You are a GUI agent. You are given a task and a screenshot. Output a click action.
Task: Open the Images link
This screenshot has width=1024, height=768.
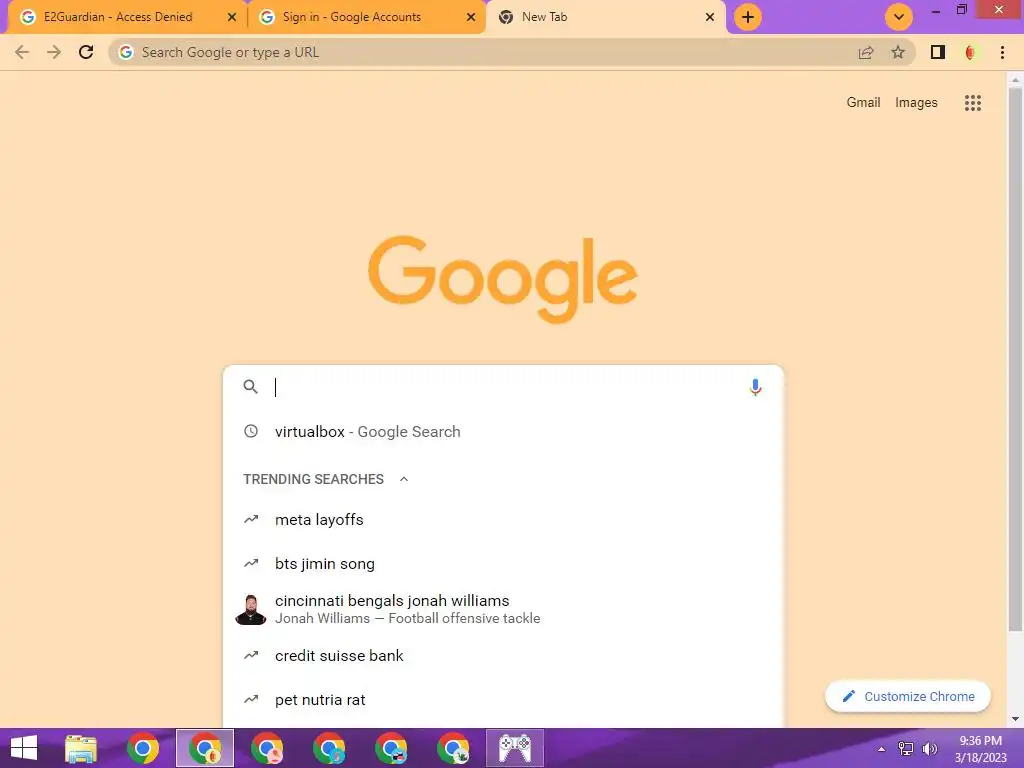pyautogui.click(x=916, y=103)
